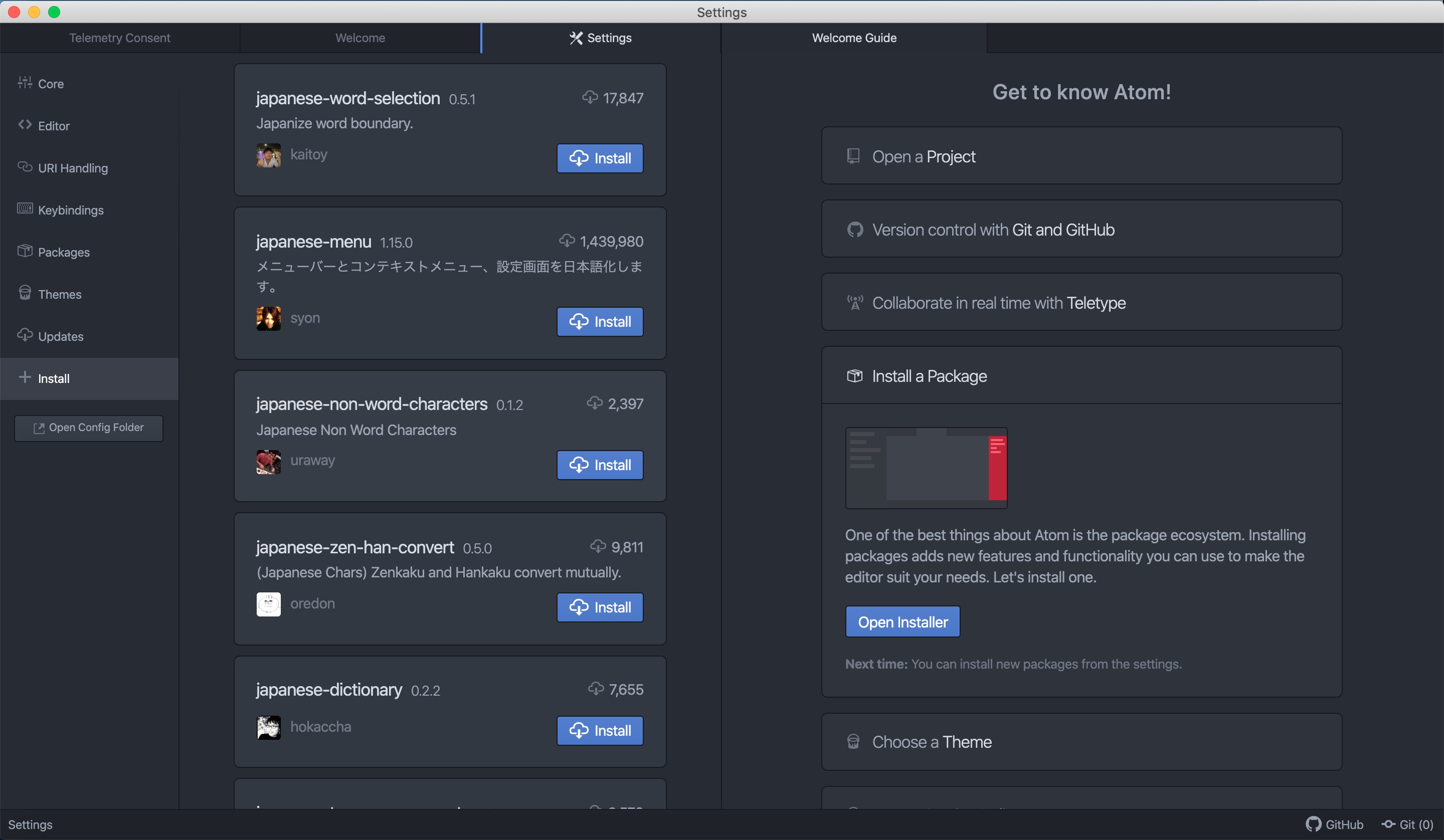
Task: Click the Open Installer button
Action: [x=902, y=622]
